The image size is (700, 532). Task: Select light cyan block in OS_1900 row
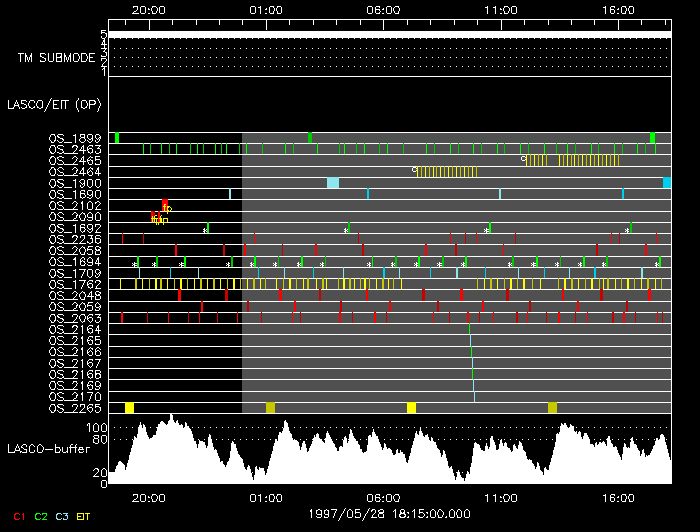333,183
